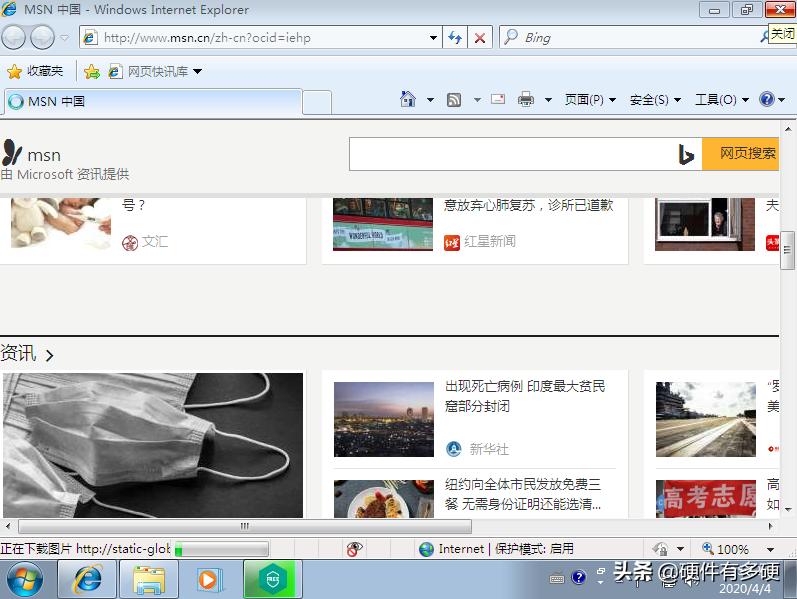The image size is (797, 599).
Task: Expand the 网页快讯库 dropdown arrow
Action: [197, 71]
